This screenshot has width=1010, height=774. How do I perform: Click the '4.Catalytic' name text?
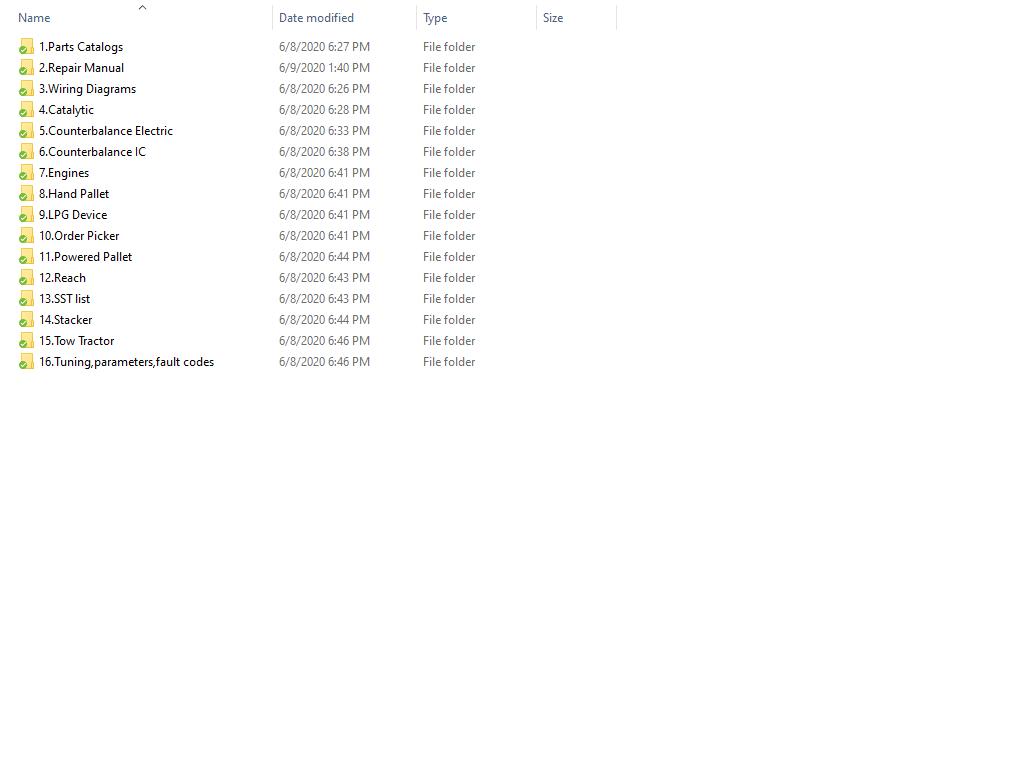tap(66, 110)
